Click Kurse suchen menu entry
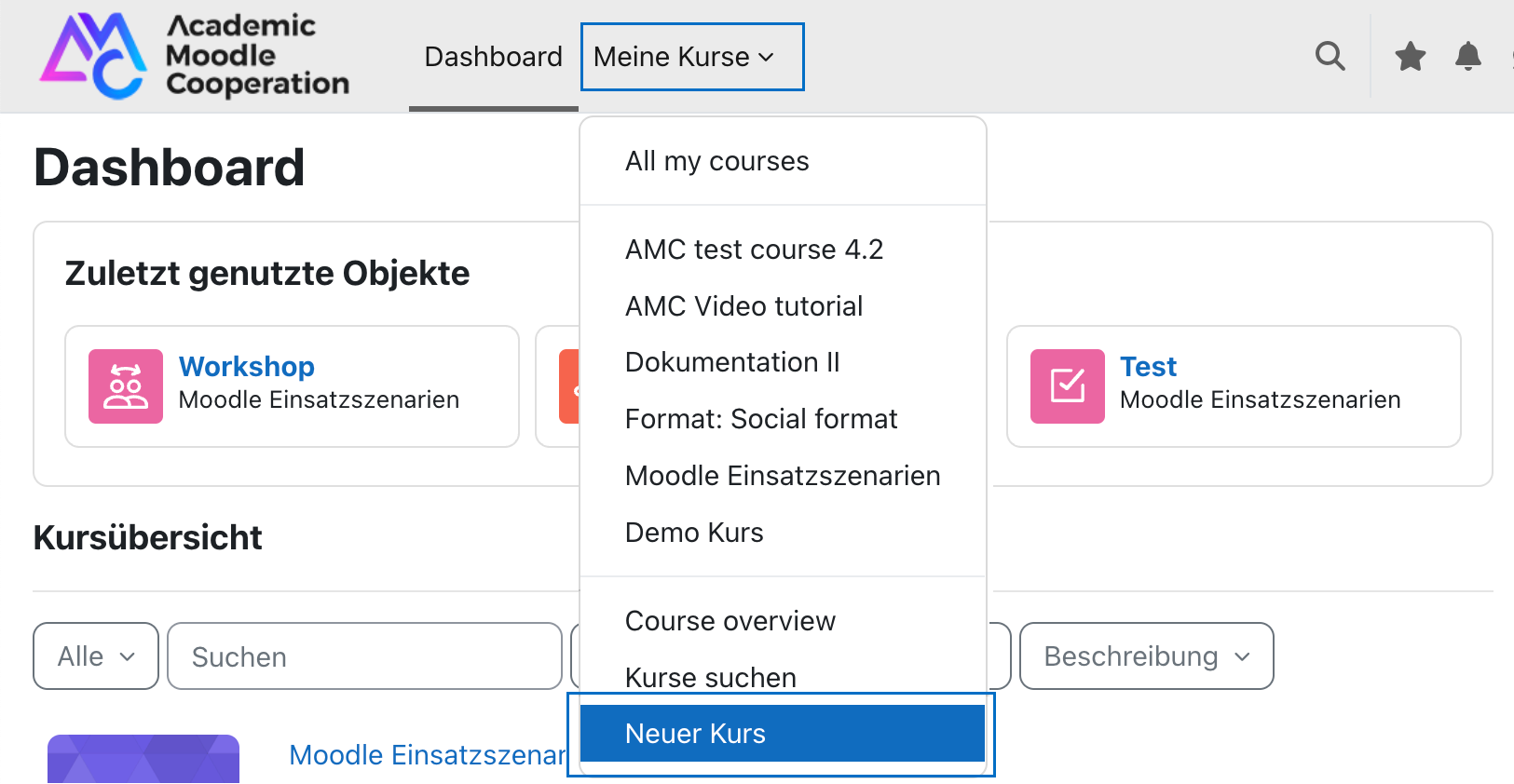Image resolution: width=1514 pixels, height=784 pixels. 783,677
